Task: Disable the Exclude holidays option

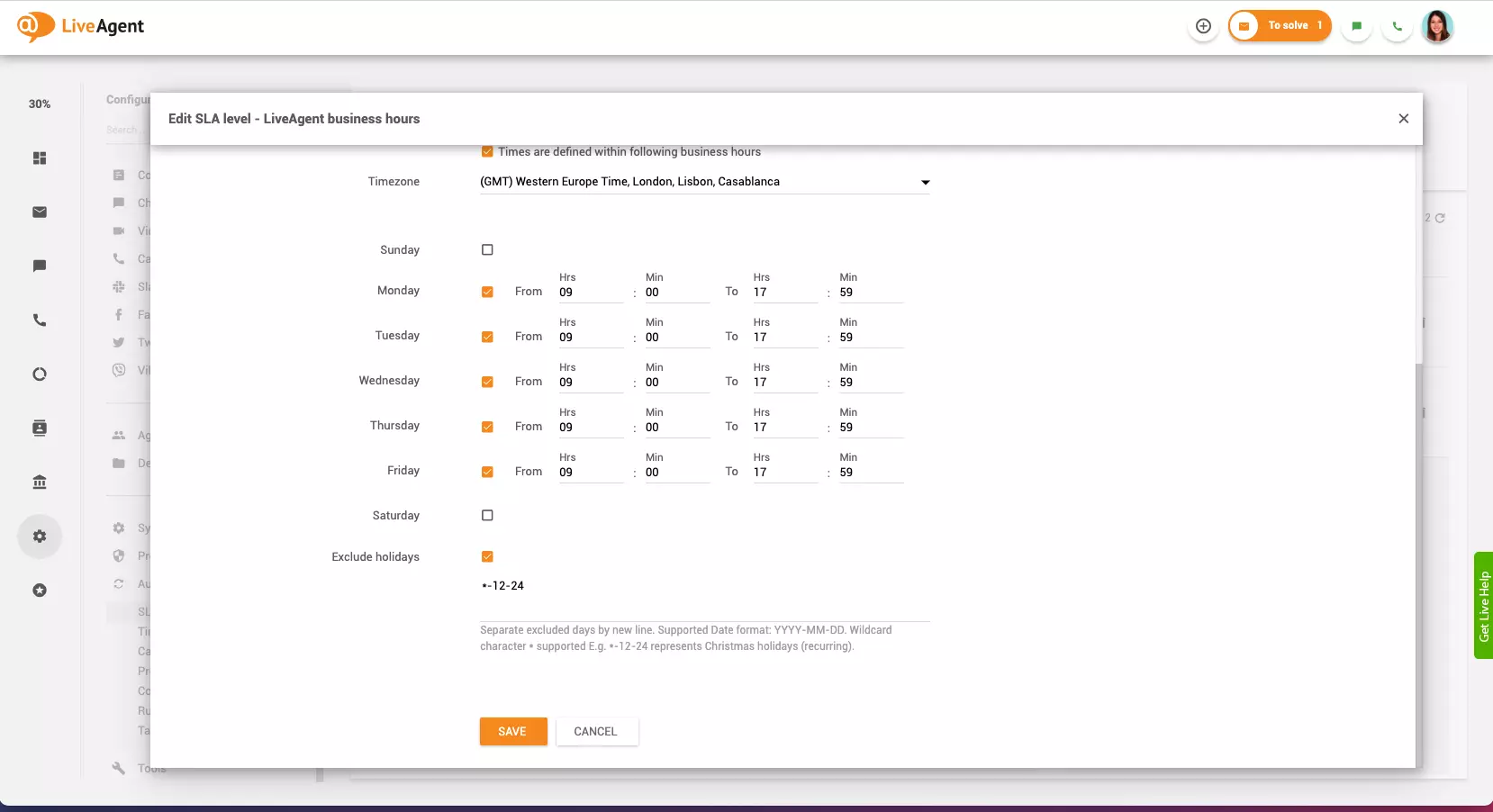Action: (487, 556)
